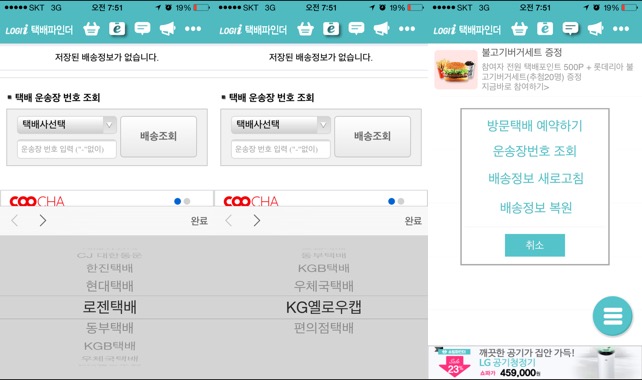Tap the shopping basket icon in right screen

520,29
